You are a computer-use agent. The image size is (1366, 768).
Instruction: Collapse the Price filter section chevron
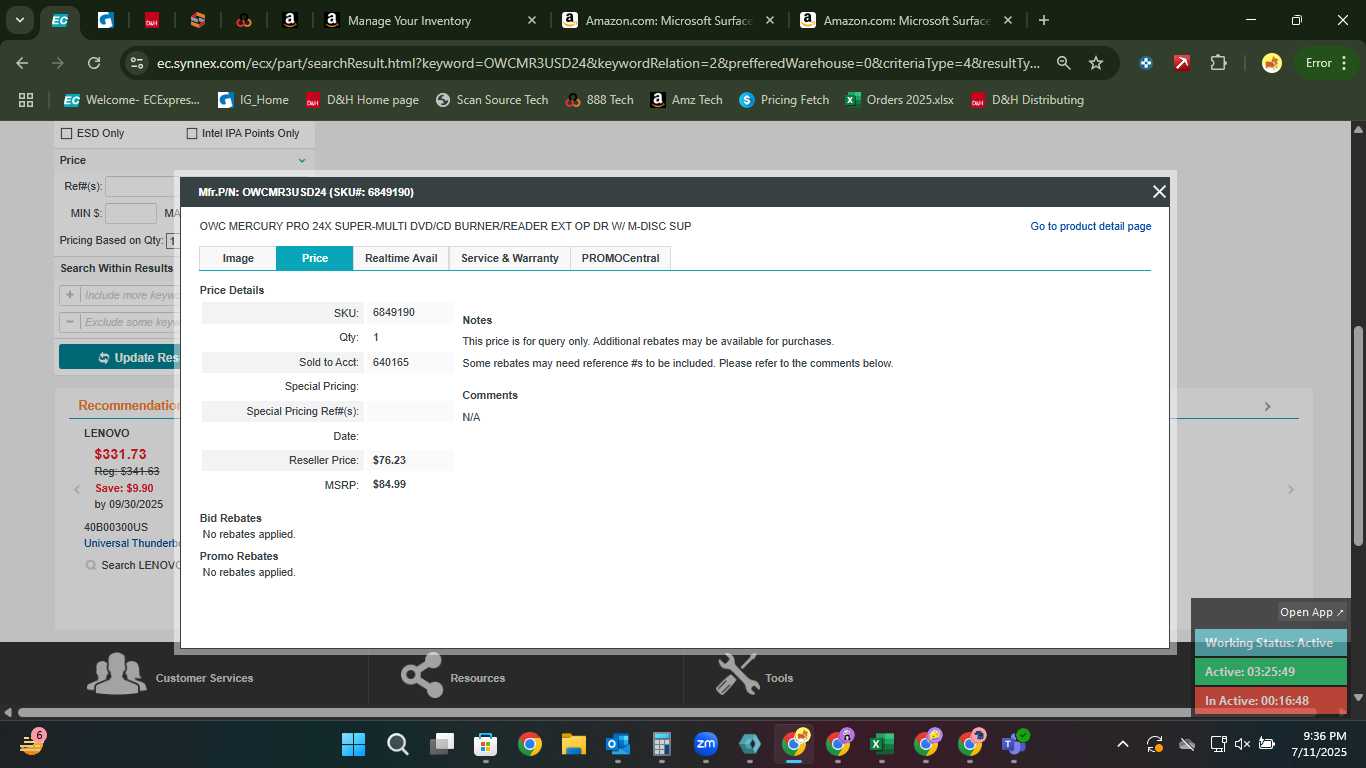302,160
